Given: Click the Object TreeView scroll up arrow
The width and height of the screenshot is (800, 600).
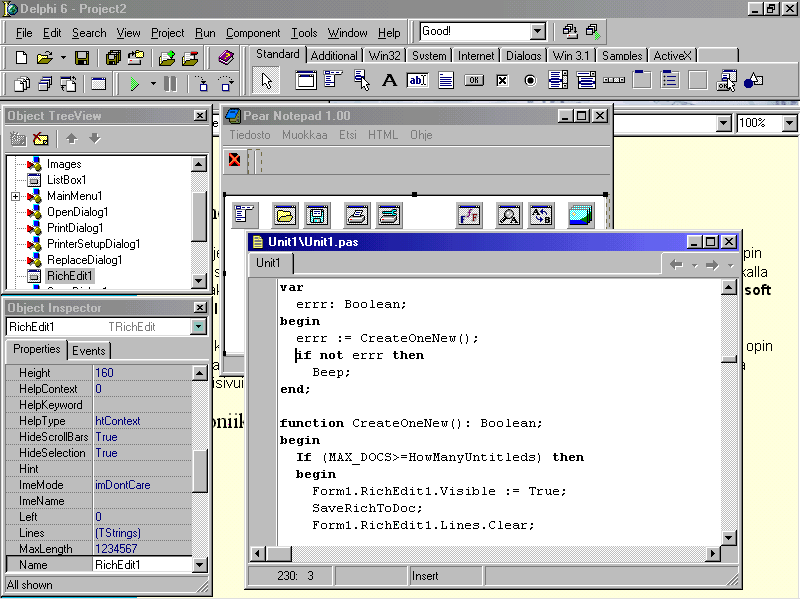Looking at the screenshot, I should [199, 164].
